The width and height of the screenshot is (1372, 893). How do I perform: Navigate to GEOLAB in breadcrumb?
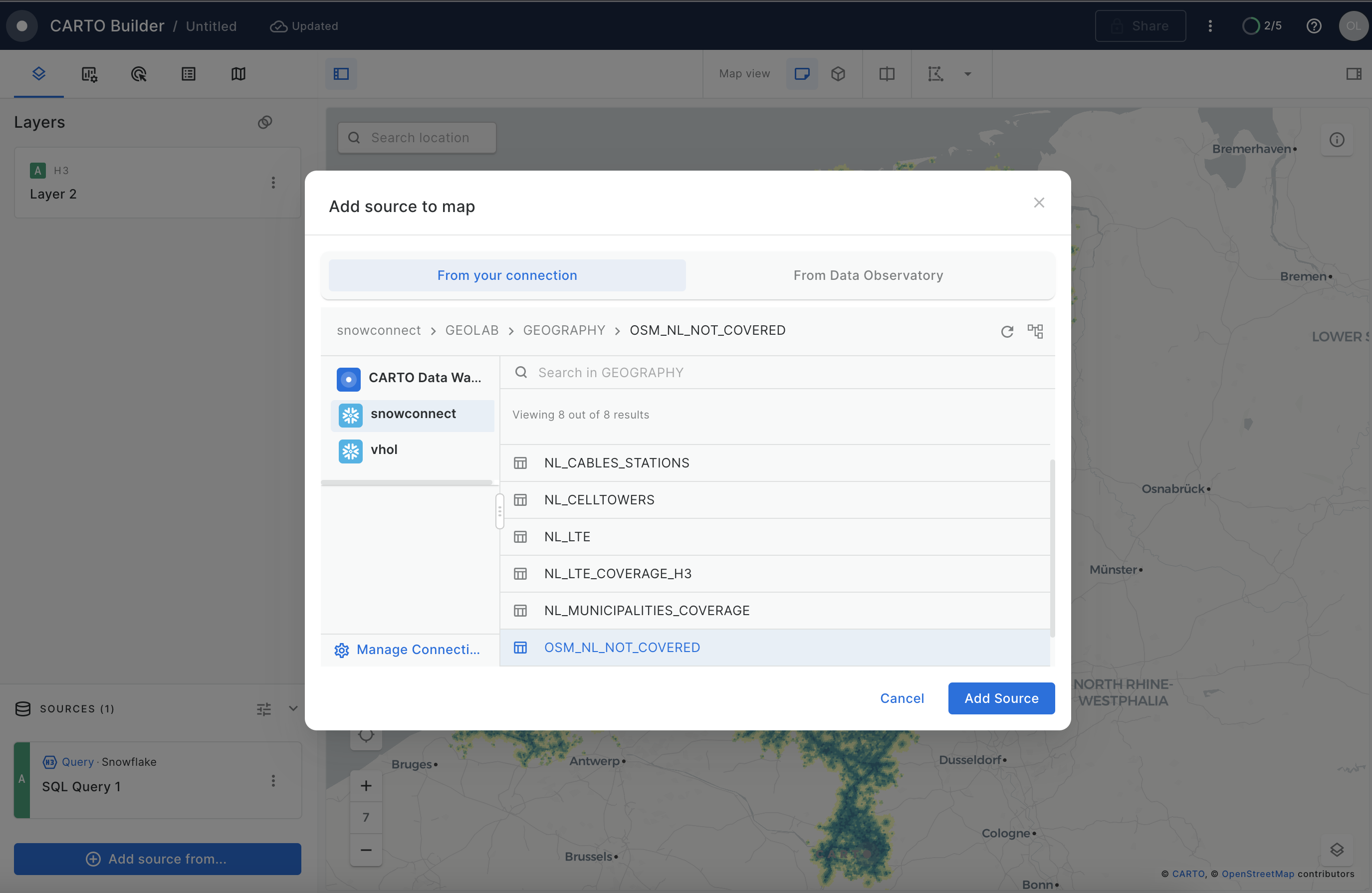pyautogui.click(x=471, y=330)
